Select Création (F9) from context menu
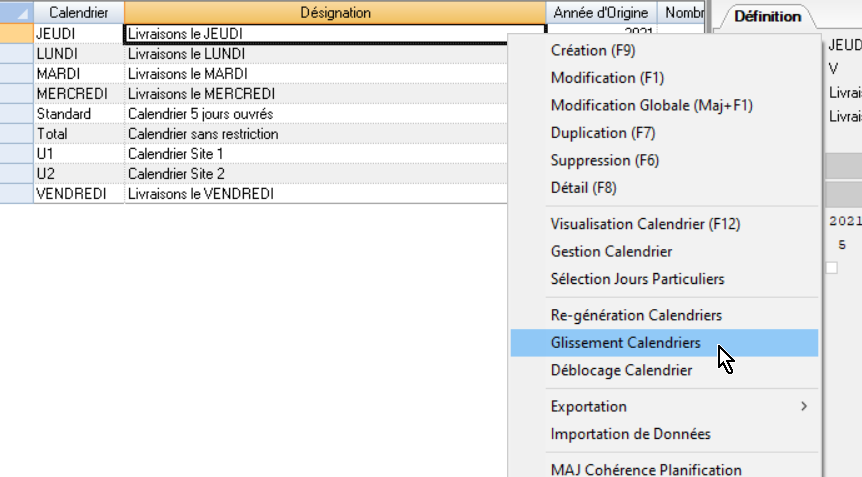The width and height of the screenshot is (862, 477). [x=593, y=50]
